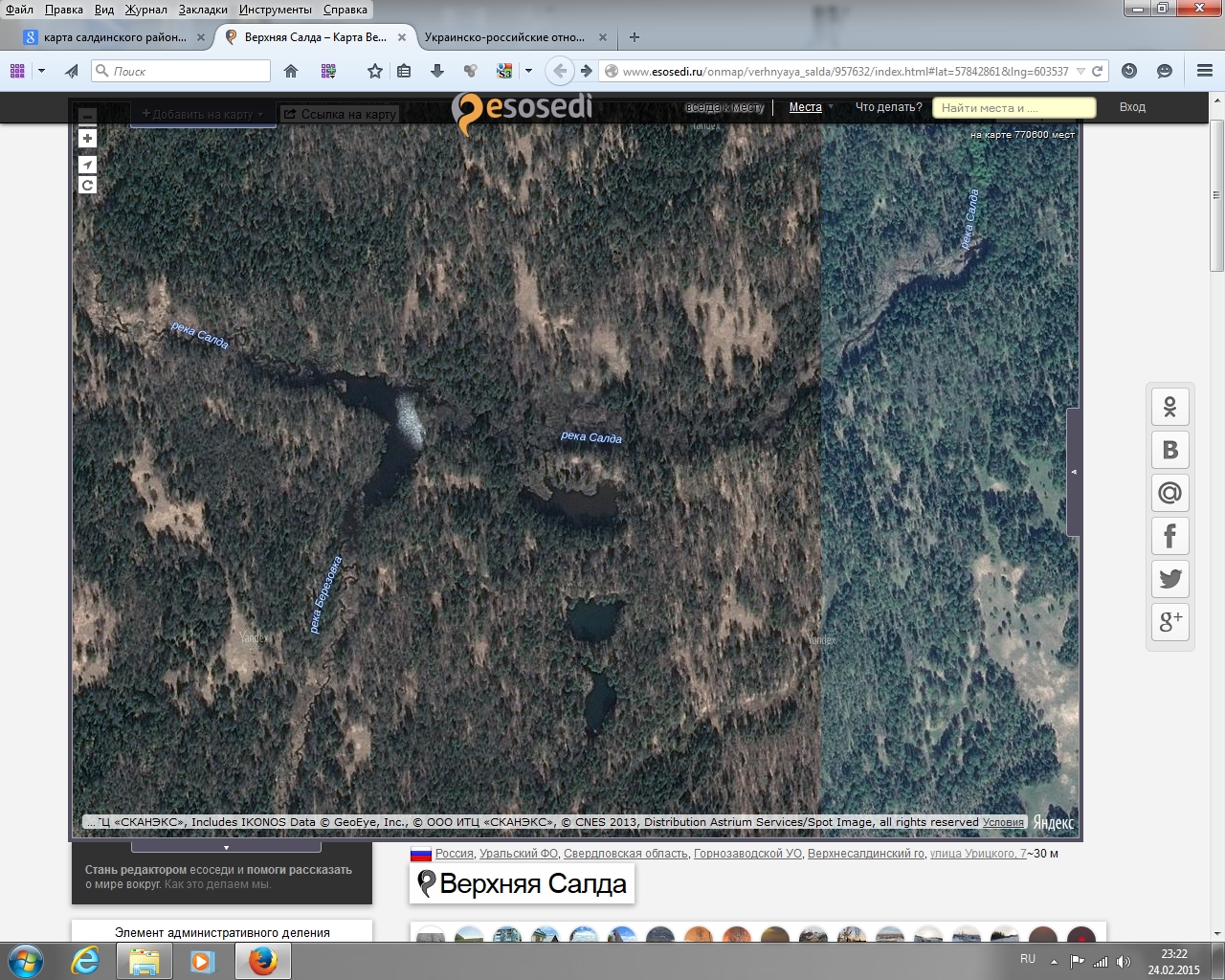The image size is (1225, 980).
Task: Click the 'Найти места и ...' search field
Action: [1013, 108]
